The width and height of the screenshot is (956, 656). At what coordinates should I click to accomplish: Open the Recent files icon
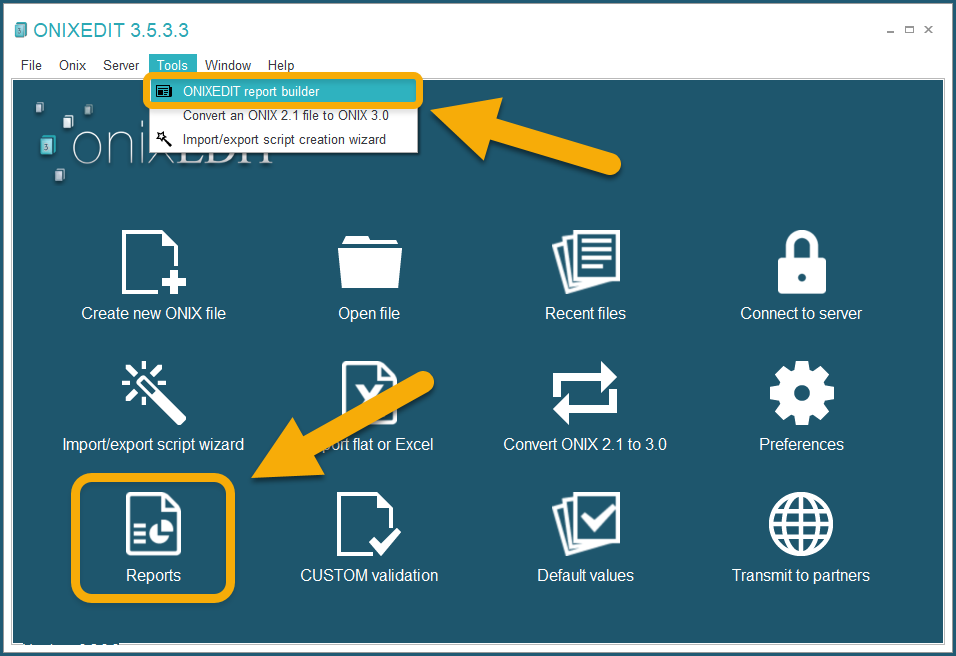point(585,262)
